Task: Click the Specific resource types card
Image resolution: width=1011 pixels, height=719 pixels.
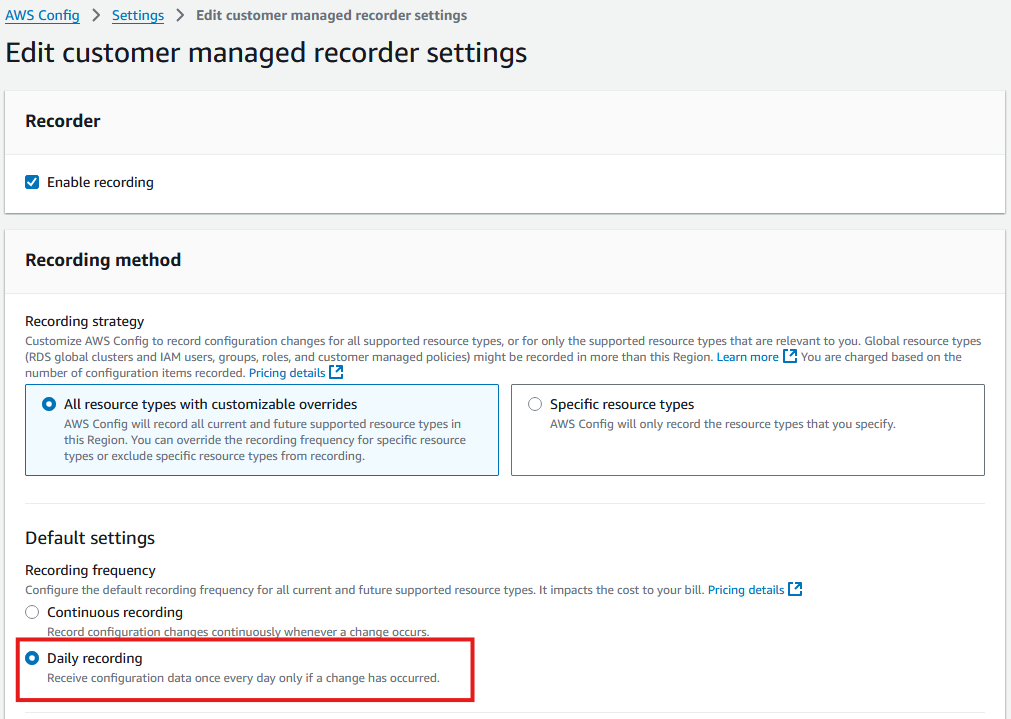Action: (748, 430)
